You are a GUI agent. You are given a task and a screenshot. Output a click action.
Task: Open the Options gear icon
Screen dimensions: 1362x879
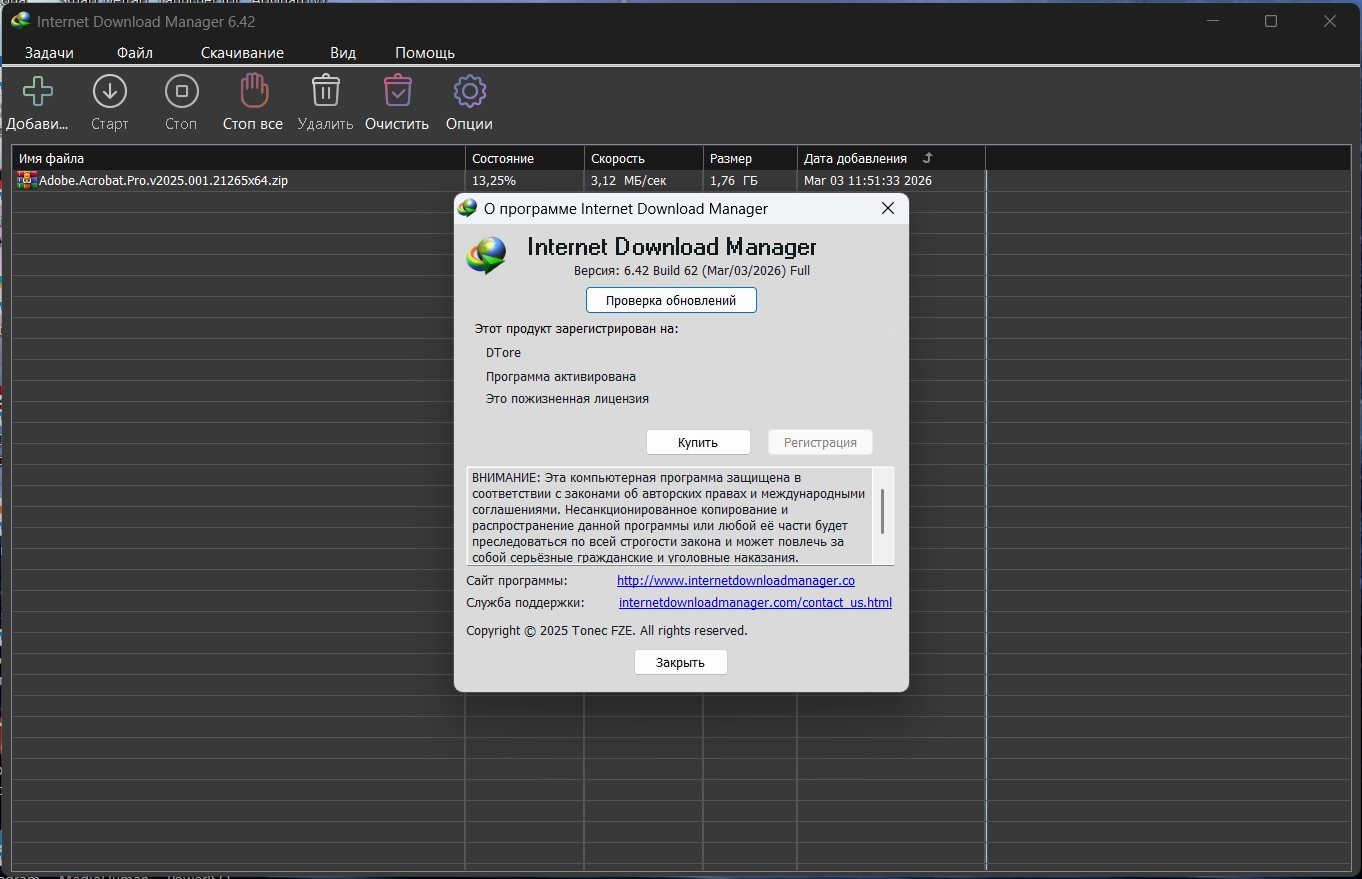(469, 92)
